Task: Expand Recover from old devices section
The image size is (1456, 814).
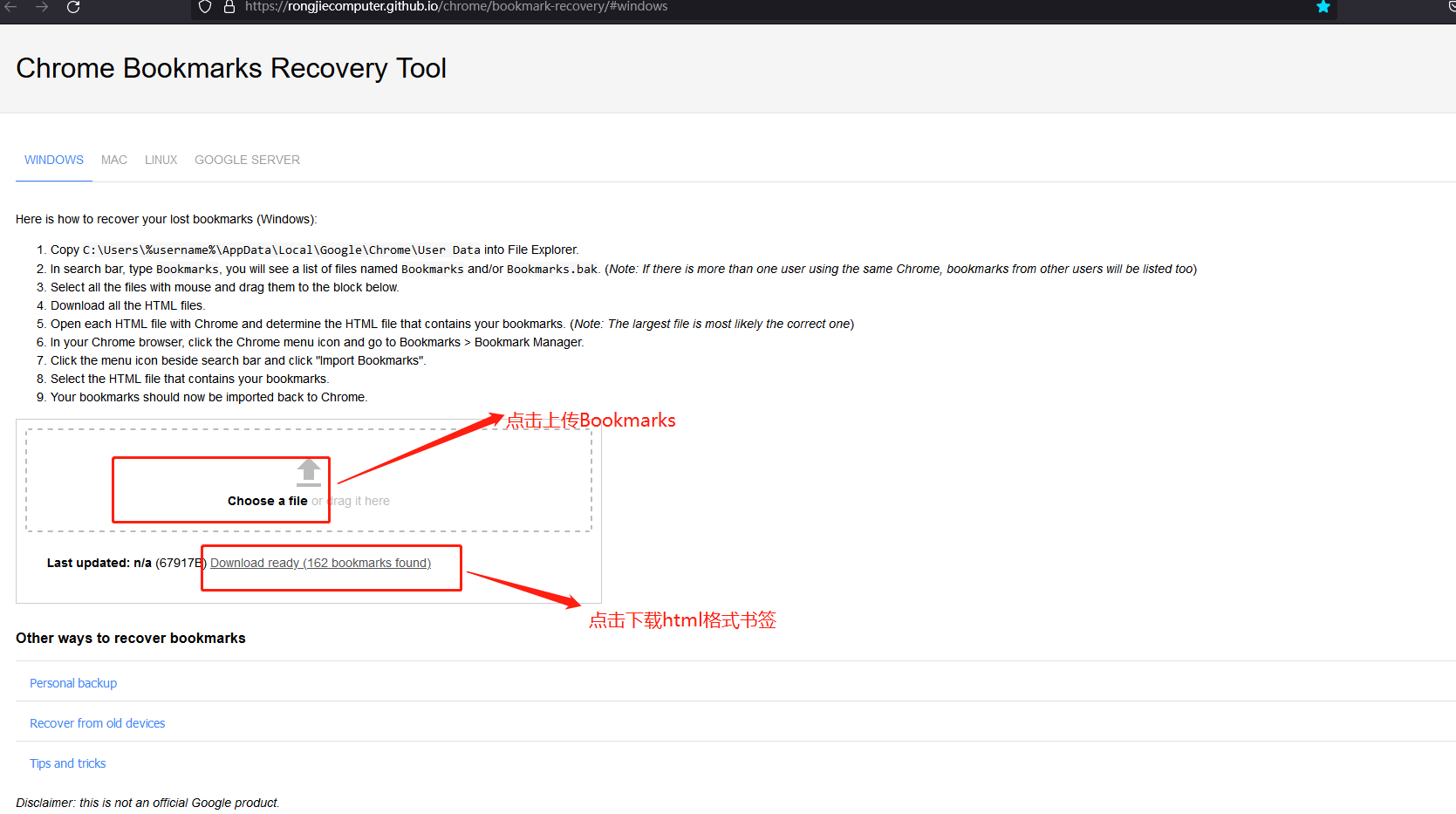Action: pos(98,723)
